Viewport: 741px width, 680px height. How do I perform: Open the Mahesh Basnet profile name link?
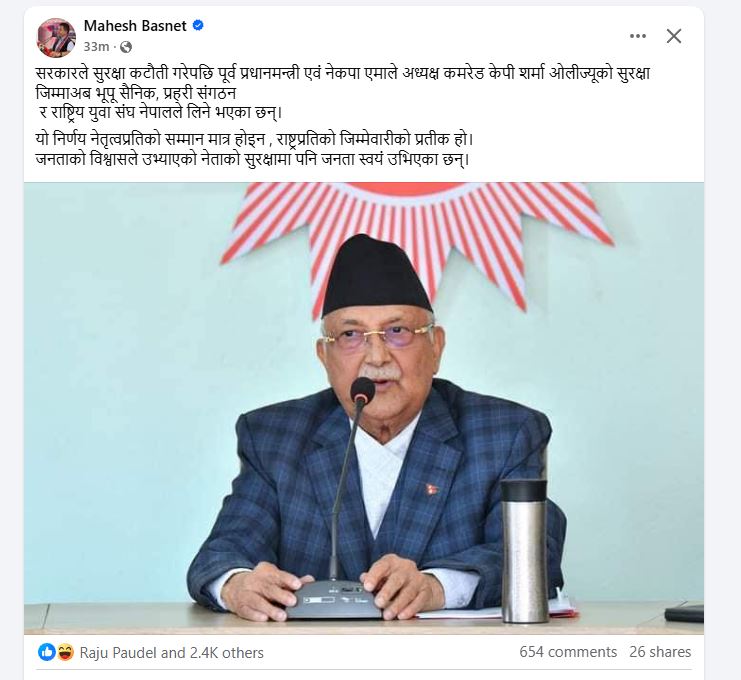(135, 26)
